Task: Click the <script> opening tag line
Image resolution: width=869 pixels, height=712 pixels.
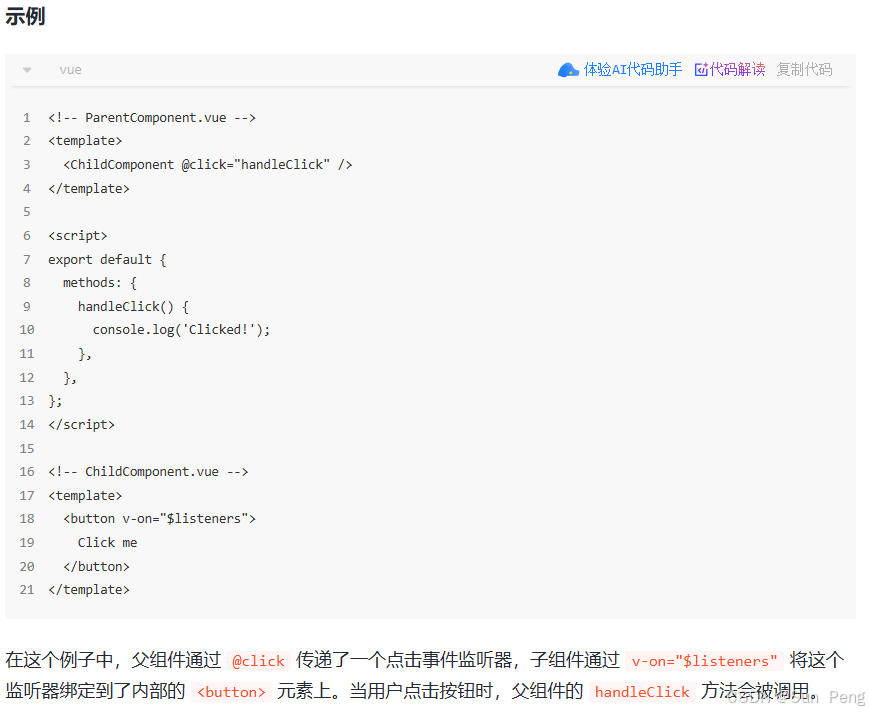Action: click(x=78, y=235)
